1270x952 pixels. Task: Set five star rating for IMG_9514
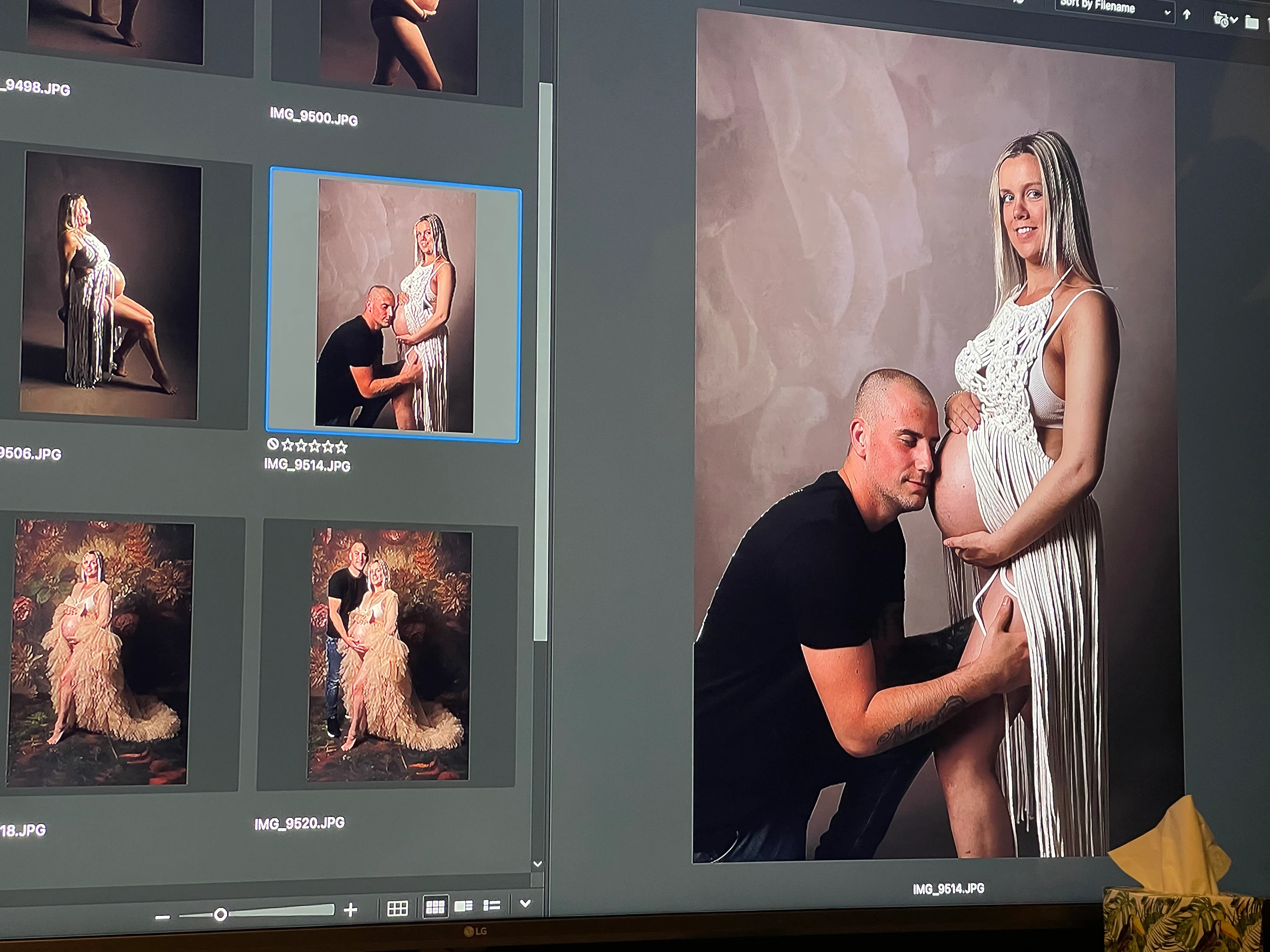click(342, 447)
